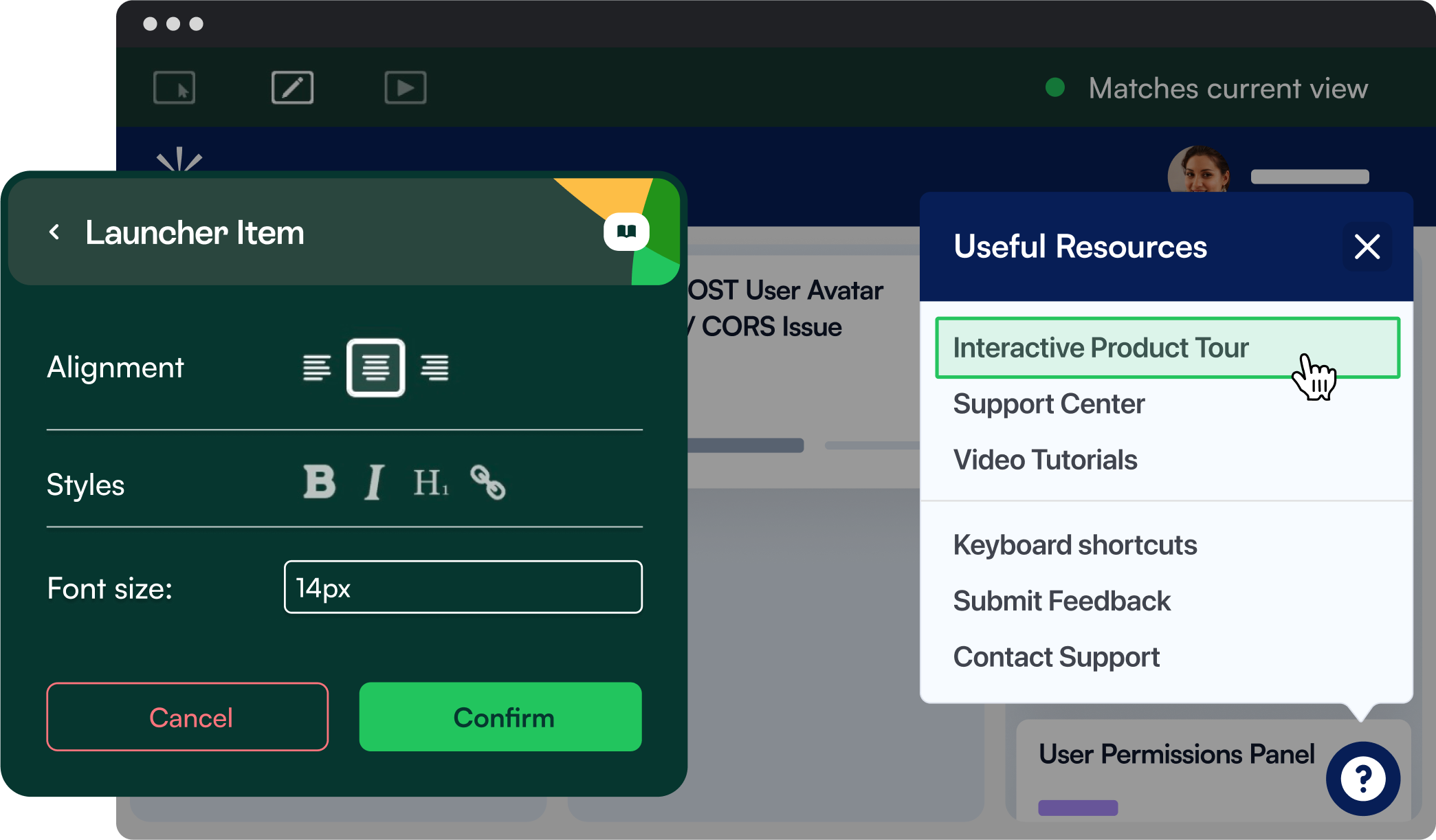Cancel the Launcher Item changes
Screen dimensions: 1436x840
pyautogui.click(x=187, y=717)
